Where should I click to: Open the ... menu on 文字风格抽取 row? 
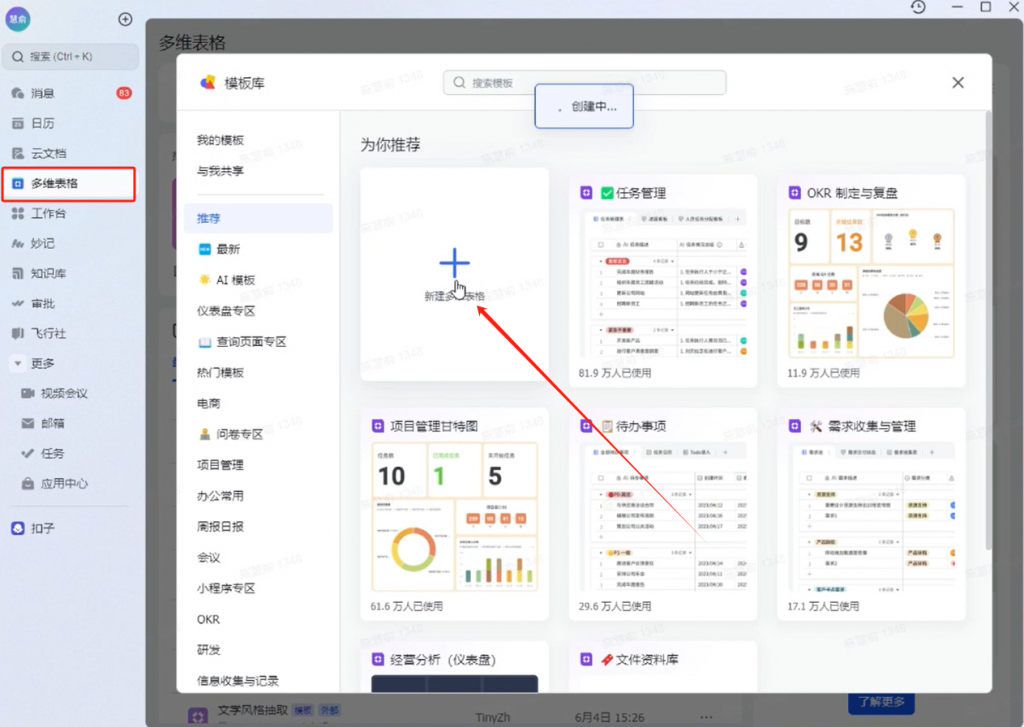pos(706,717)
